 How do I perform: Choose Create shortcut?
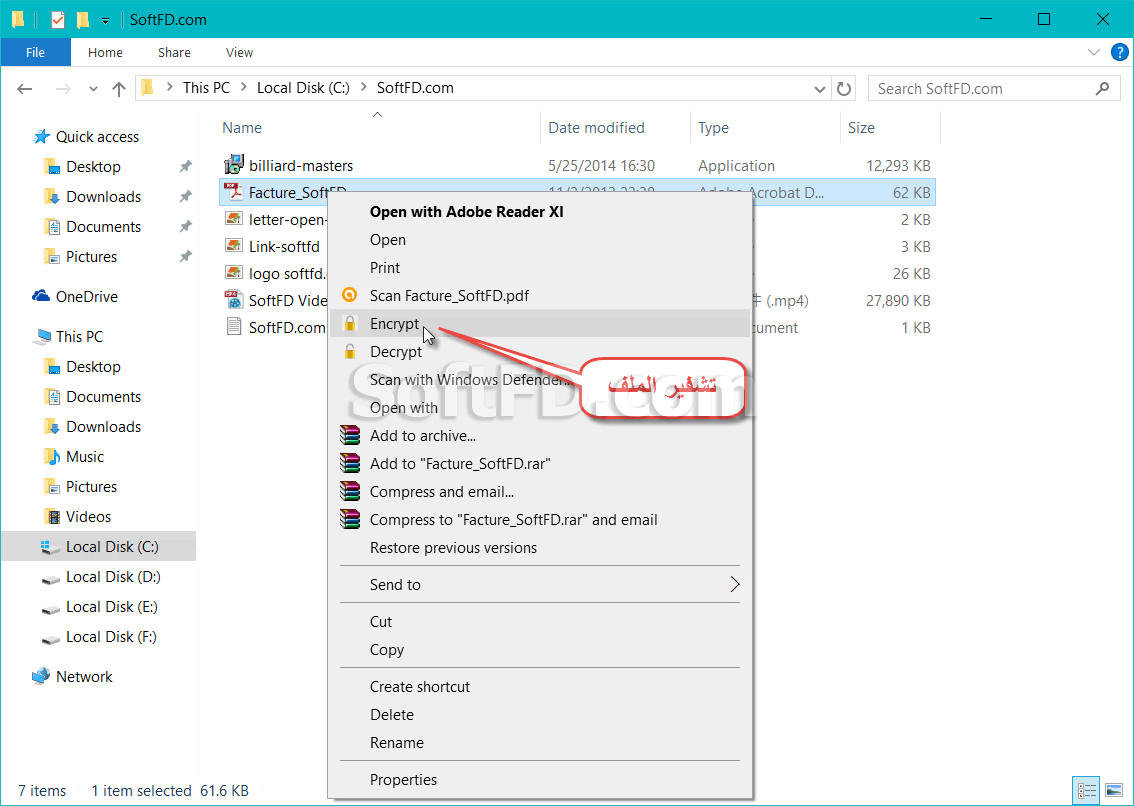pyautogui.click(x=540, y=687)
